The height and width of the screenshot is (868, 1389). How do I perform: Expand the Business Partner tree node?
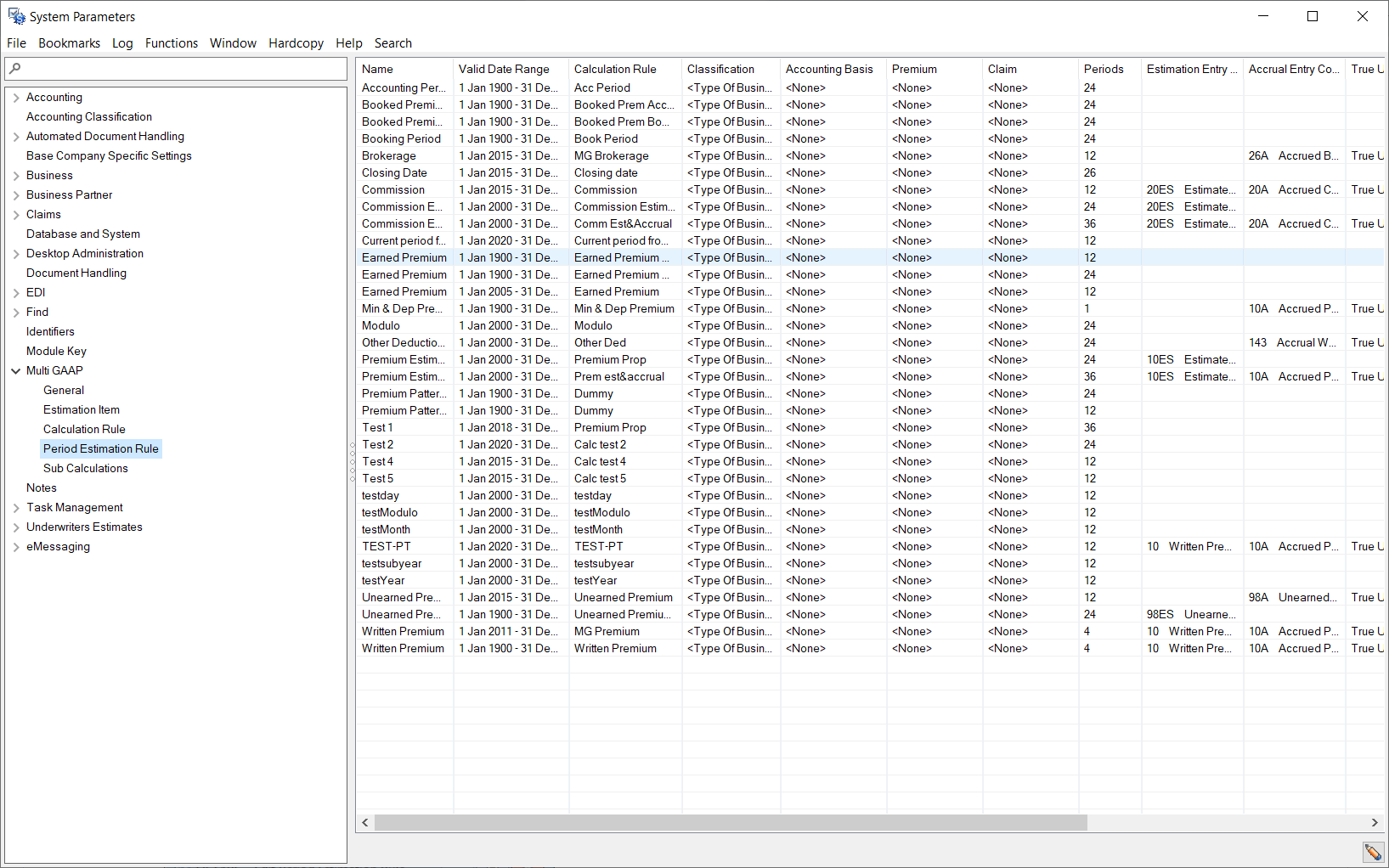pos(16,195)
